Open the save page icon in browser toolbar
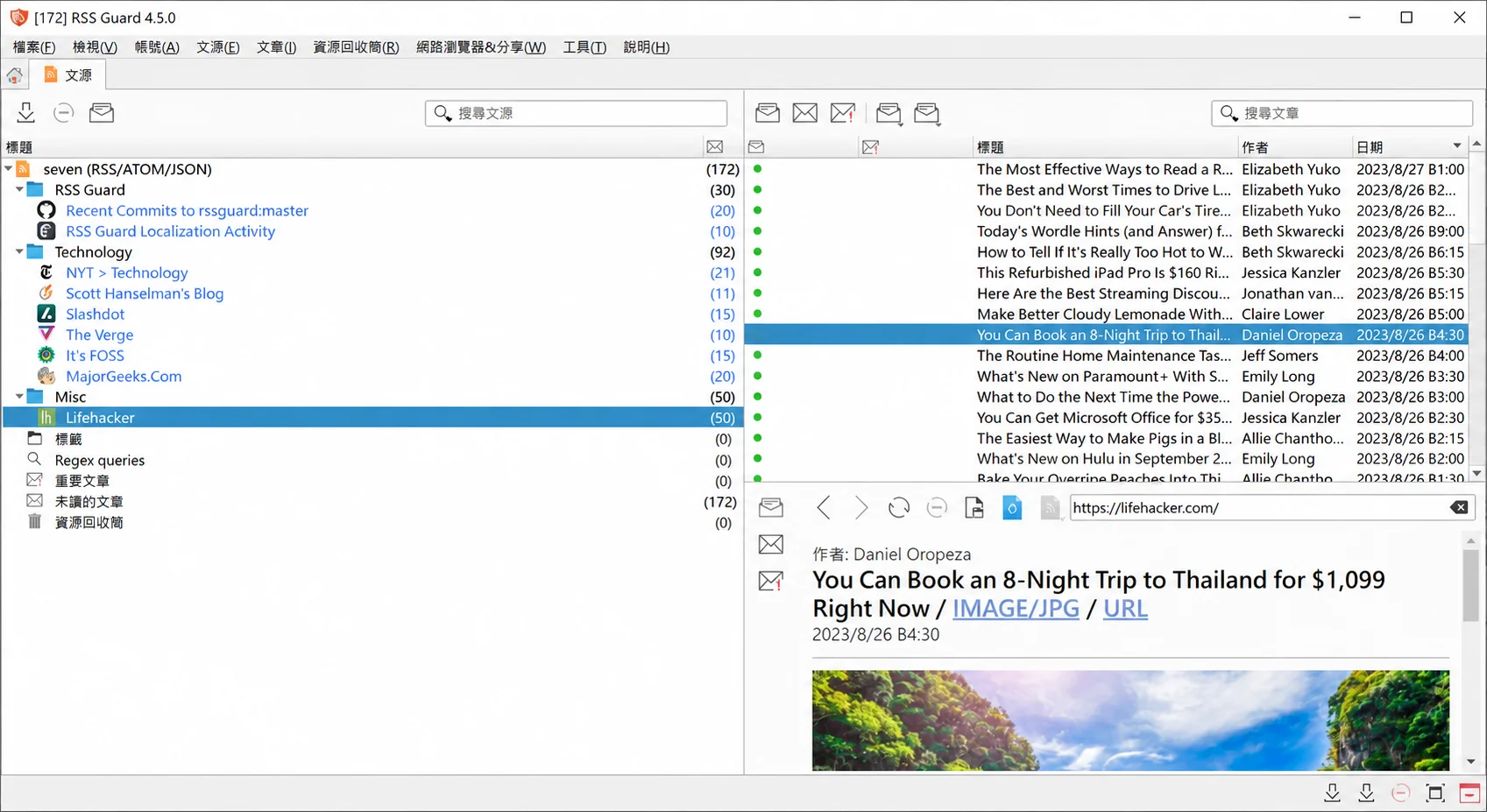Image resolution: width=1487 pixels, height=812 pixels. (x=974, y=507)
